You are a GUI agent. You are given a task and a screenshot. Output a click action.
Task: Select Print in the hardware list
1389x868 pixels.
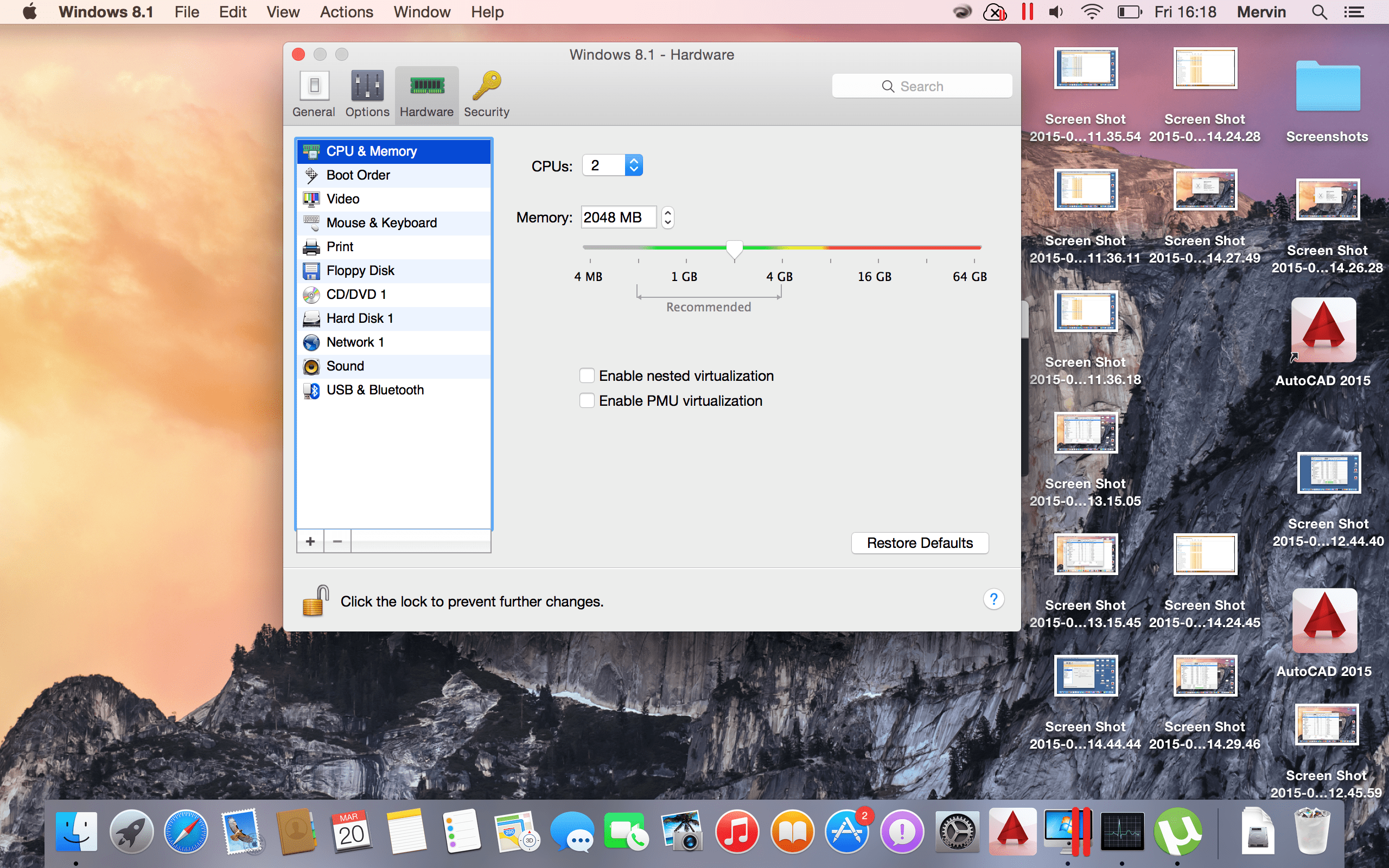click(394, 247)
